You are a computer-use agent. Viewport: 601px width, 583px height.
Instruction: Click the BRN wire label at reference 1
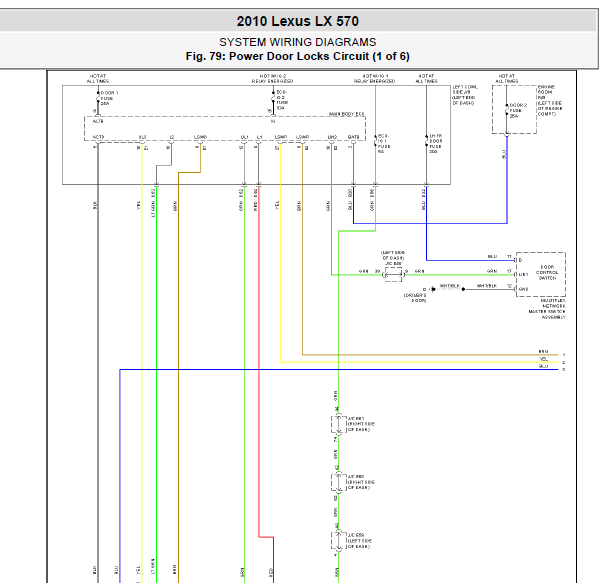pyautogui.click(x=544, y=351)
